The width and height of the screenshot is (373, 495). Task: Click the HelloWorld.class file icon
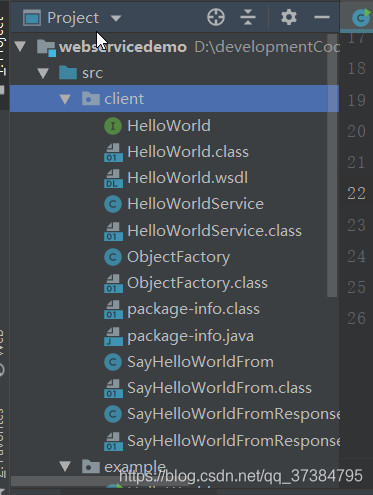tap(113, 152)
